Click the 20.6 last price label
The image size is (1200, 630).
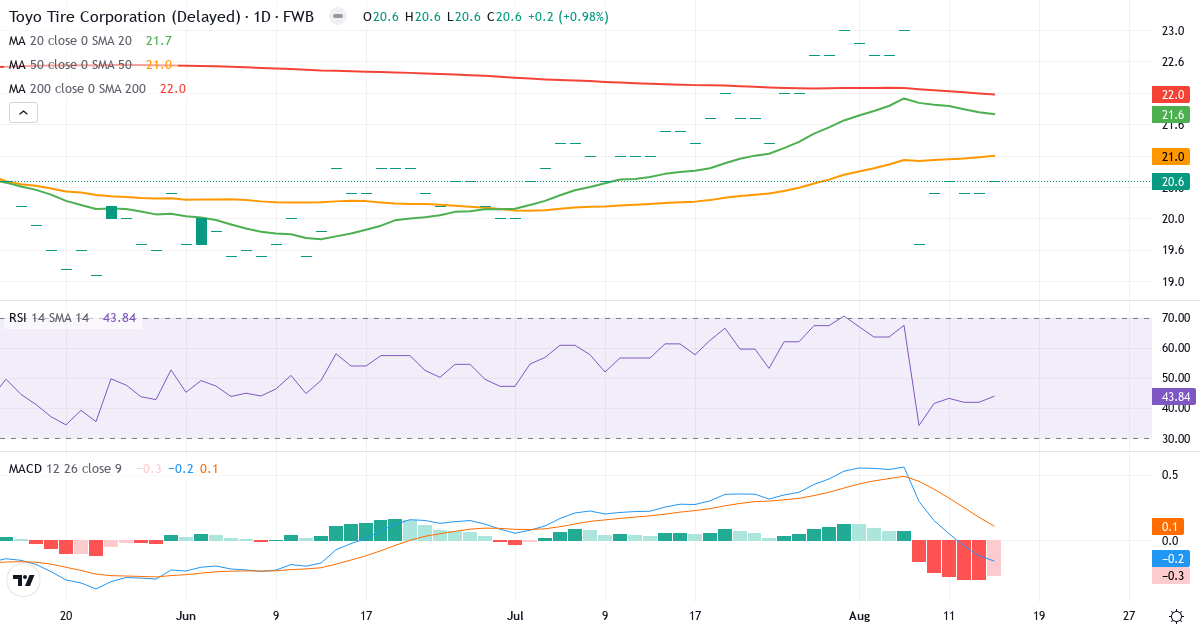(1172, 182)
